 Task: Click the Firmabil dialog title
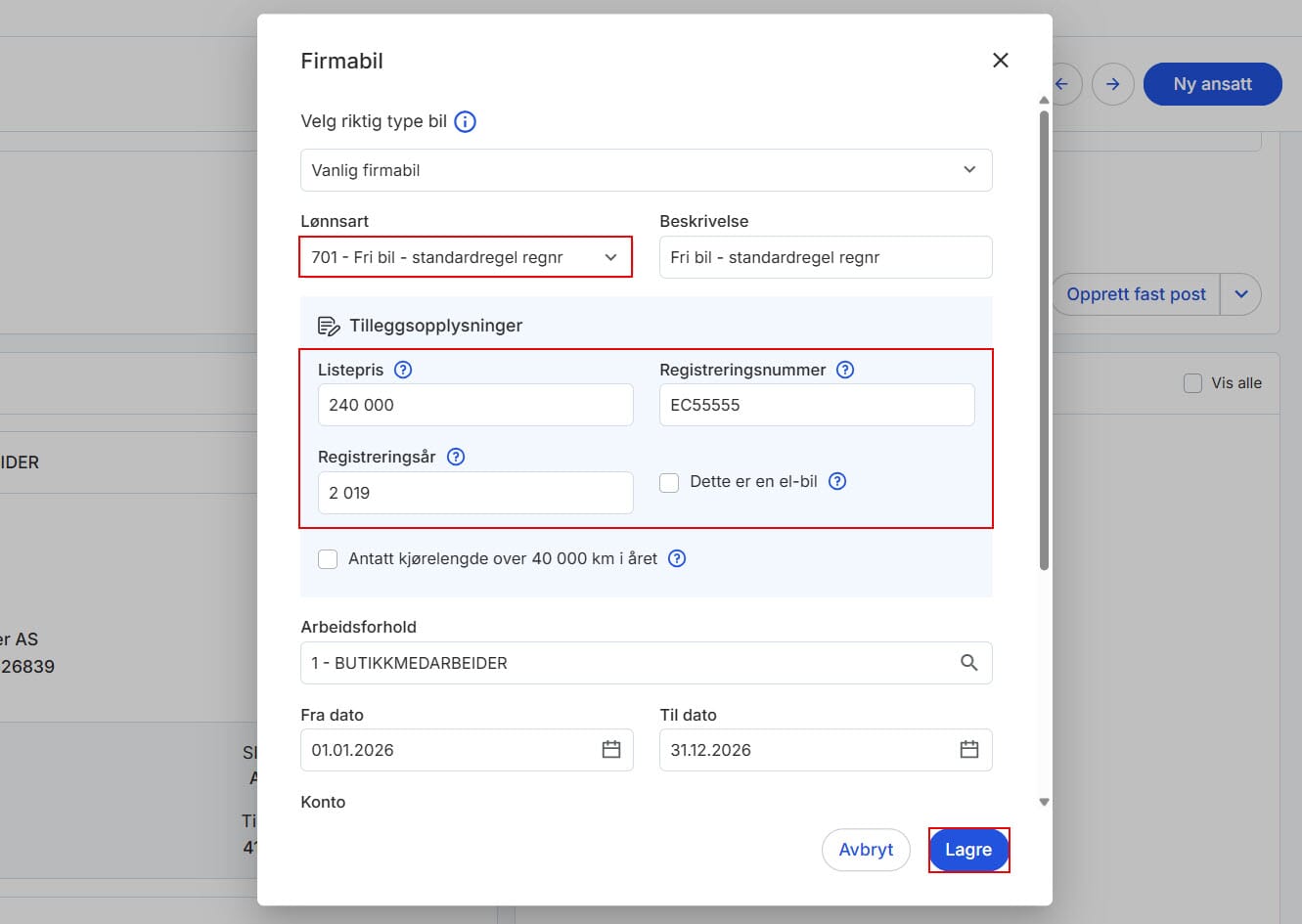tap(341, 61)
